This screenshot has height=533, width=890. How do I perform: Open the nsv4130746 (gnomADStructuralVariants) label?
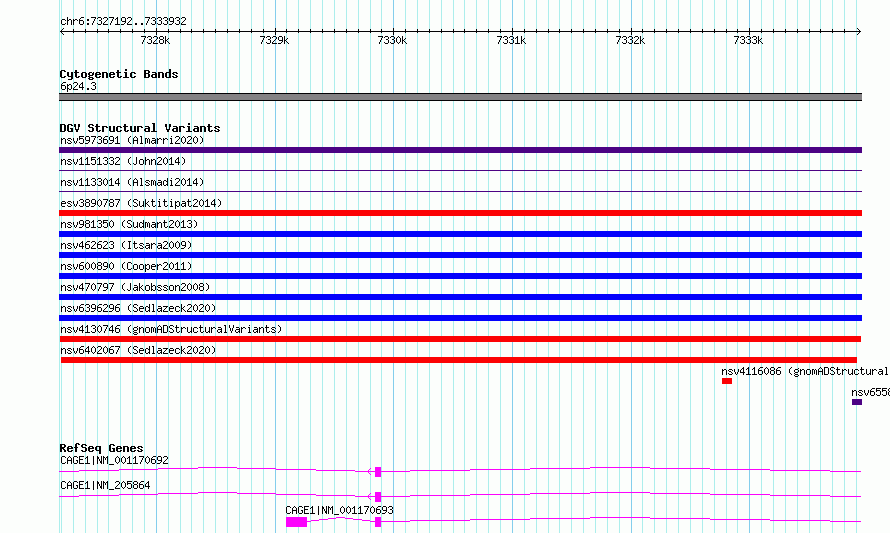pos(171,329)
